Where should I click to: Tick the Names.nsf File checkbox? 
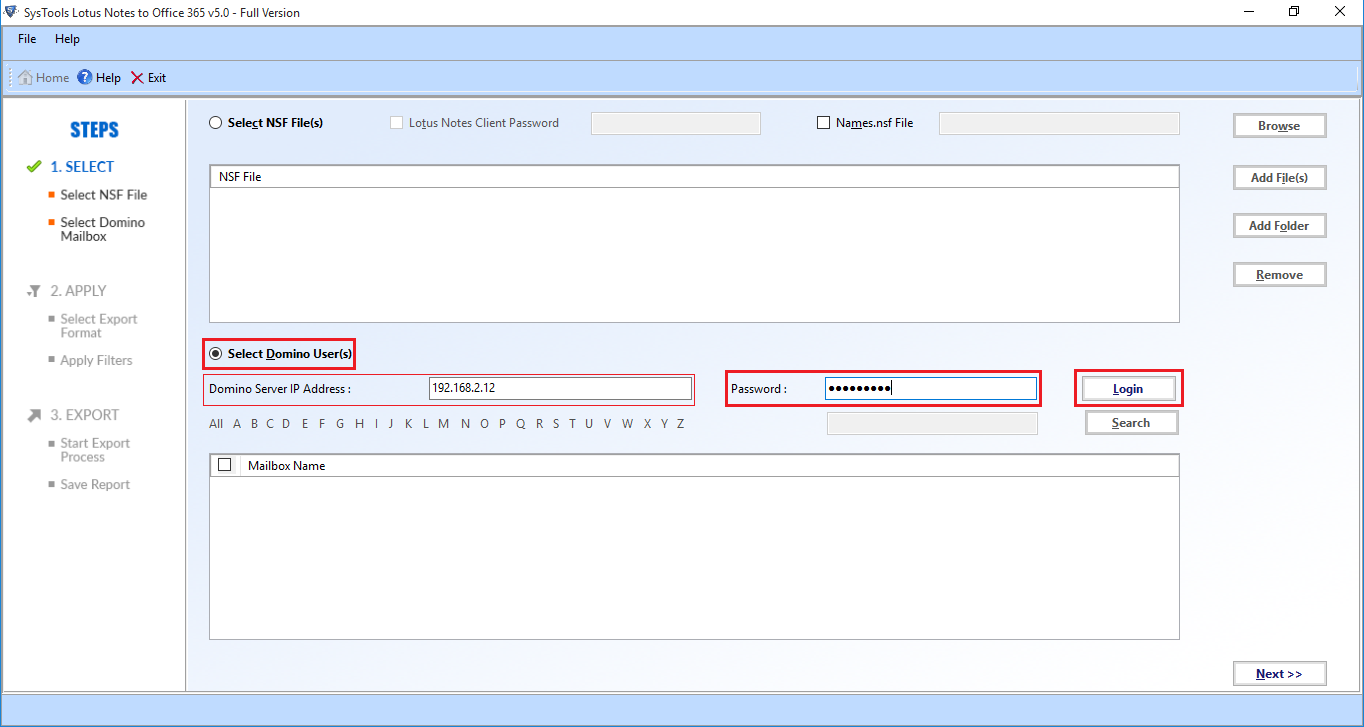click(824, 123)
